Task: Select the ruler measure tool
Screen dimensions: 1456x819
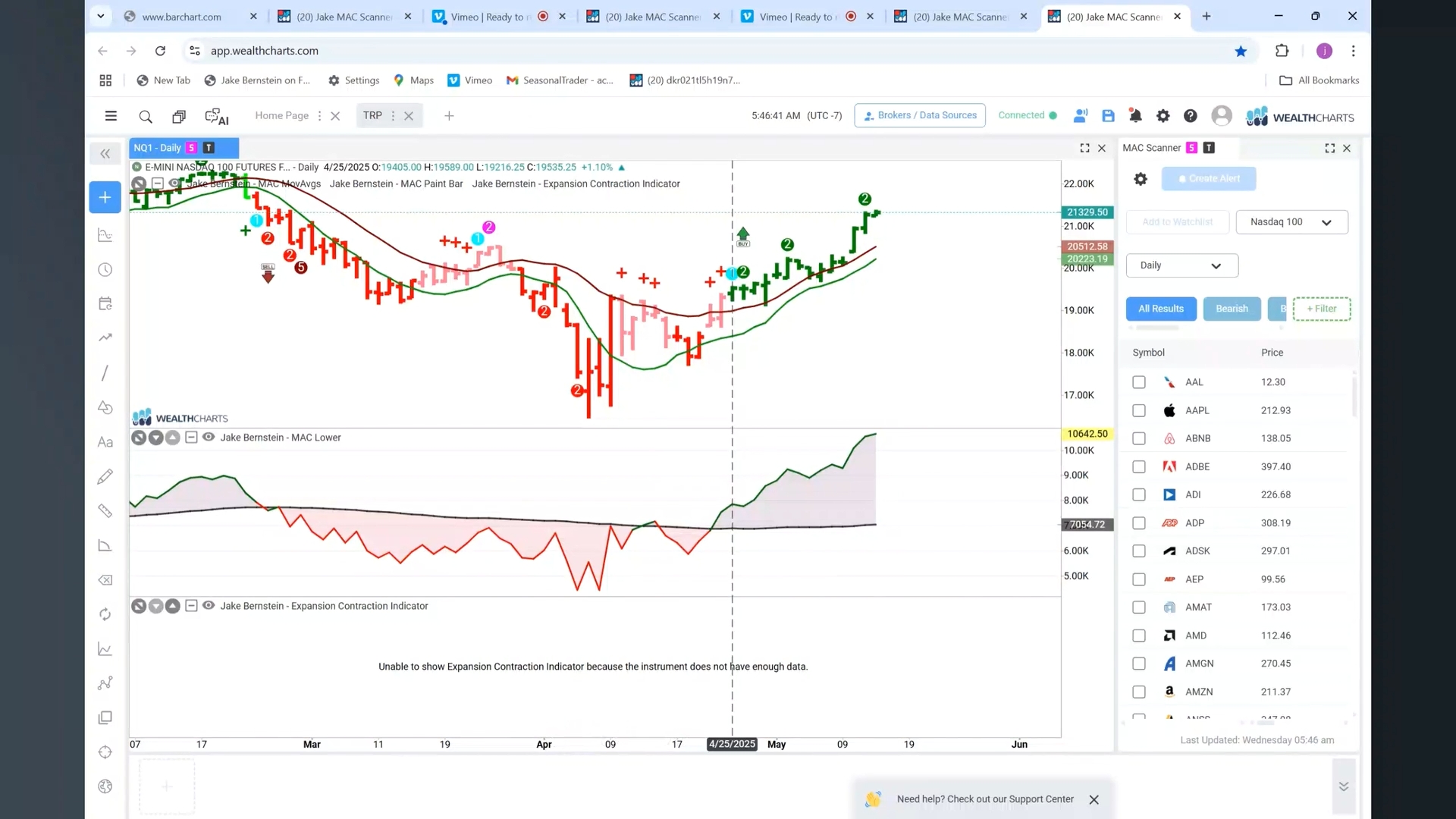Action: coord(105,511)
